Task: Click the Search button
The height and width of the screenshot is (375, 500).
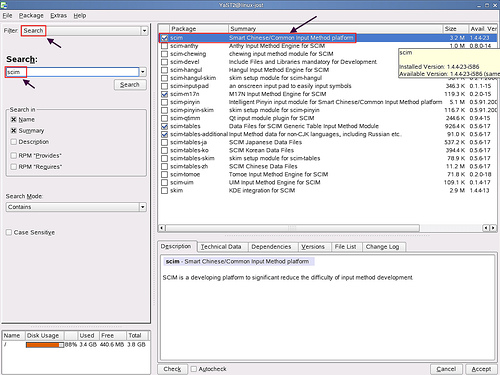Action: coord(130,85)
